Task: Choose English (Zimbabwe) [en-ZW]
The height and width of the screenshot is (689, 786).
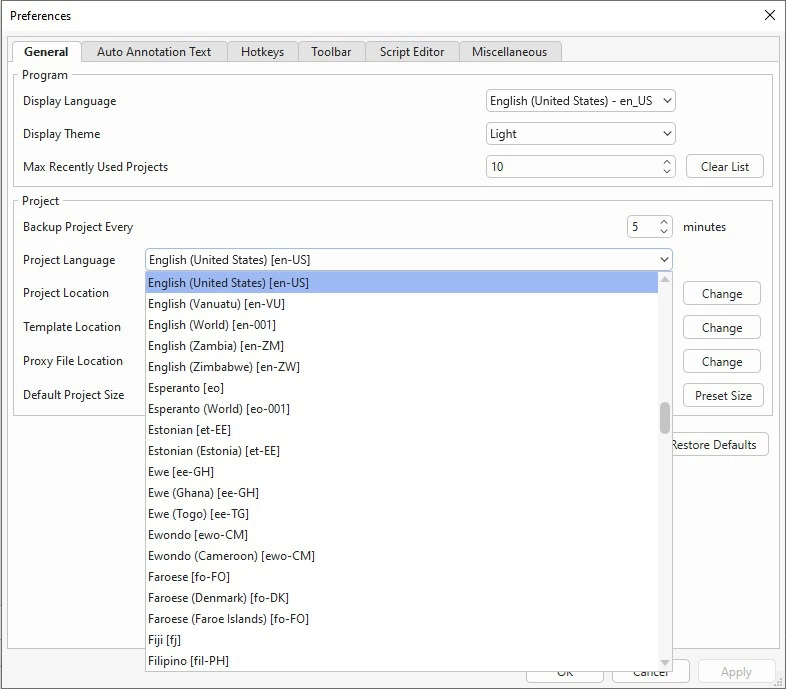Action: (402, 367)
